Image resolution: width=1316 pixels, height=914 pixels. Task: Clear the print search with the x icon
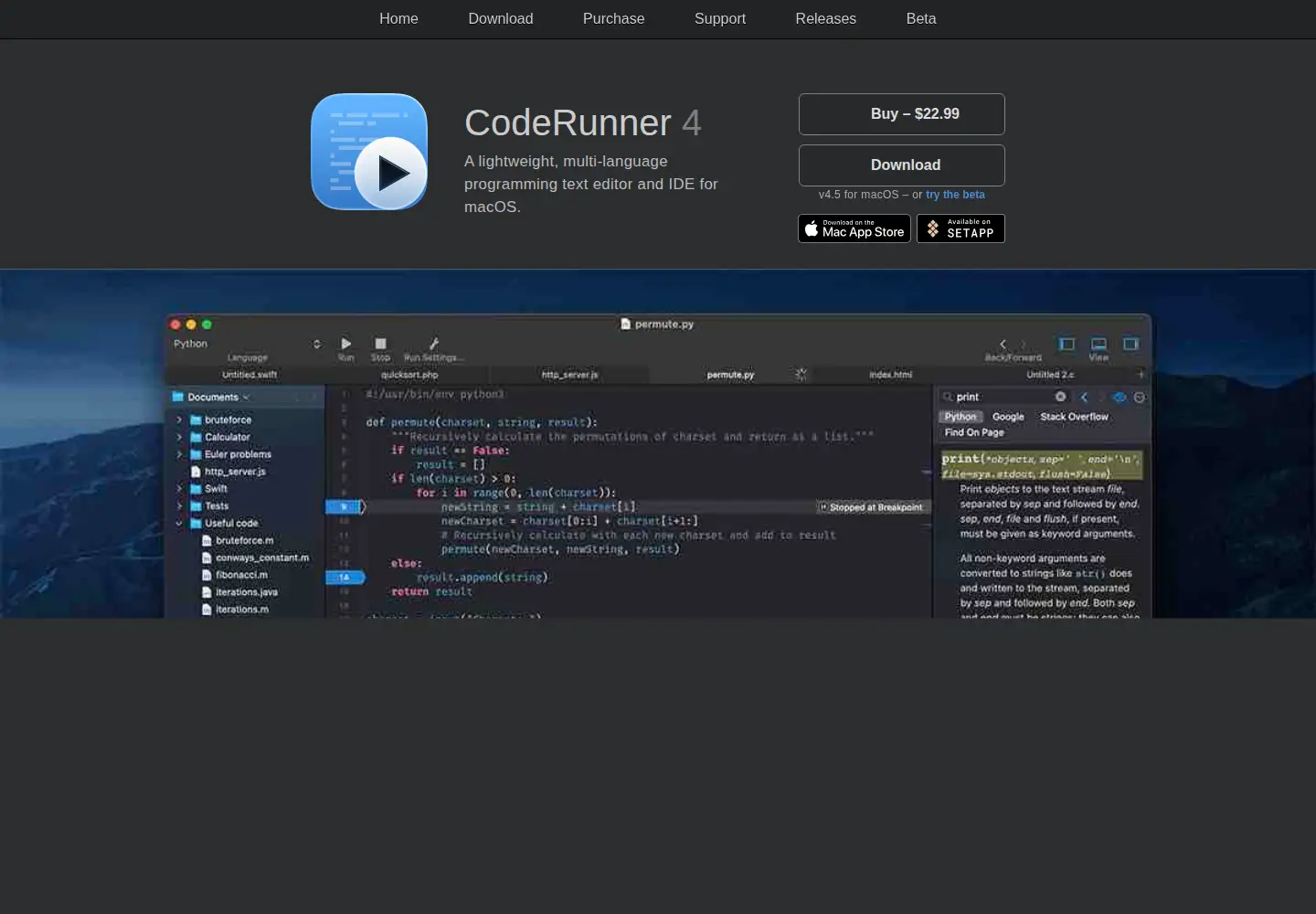[1060, 397]
